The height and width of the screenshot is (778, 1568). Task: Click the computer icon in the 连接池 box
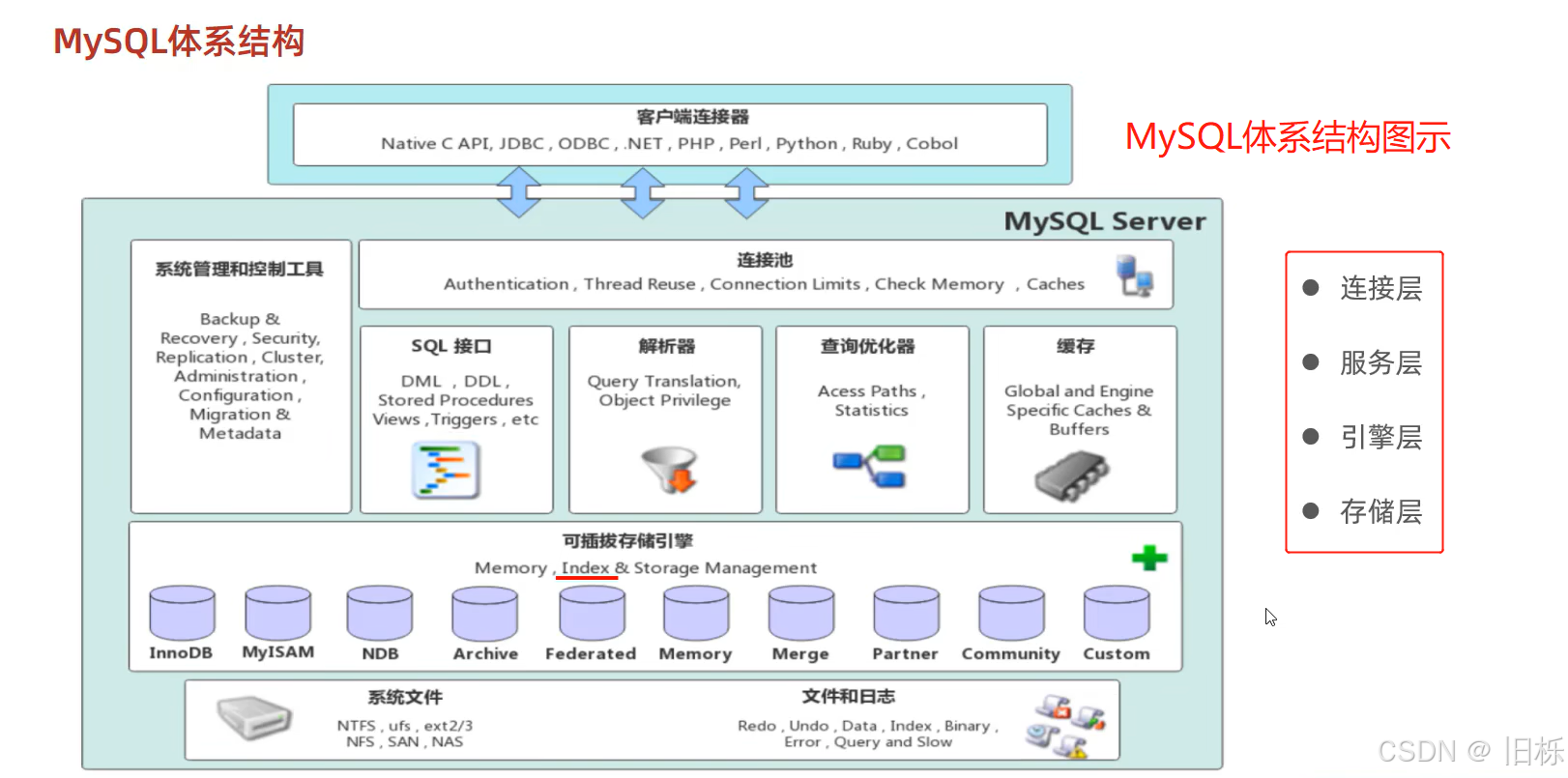pos(1134,275)
